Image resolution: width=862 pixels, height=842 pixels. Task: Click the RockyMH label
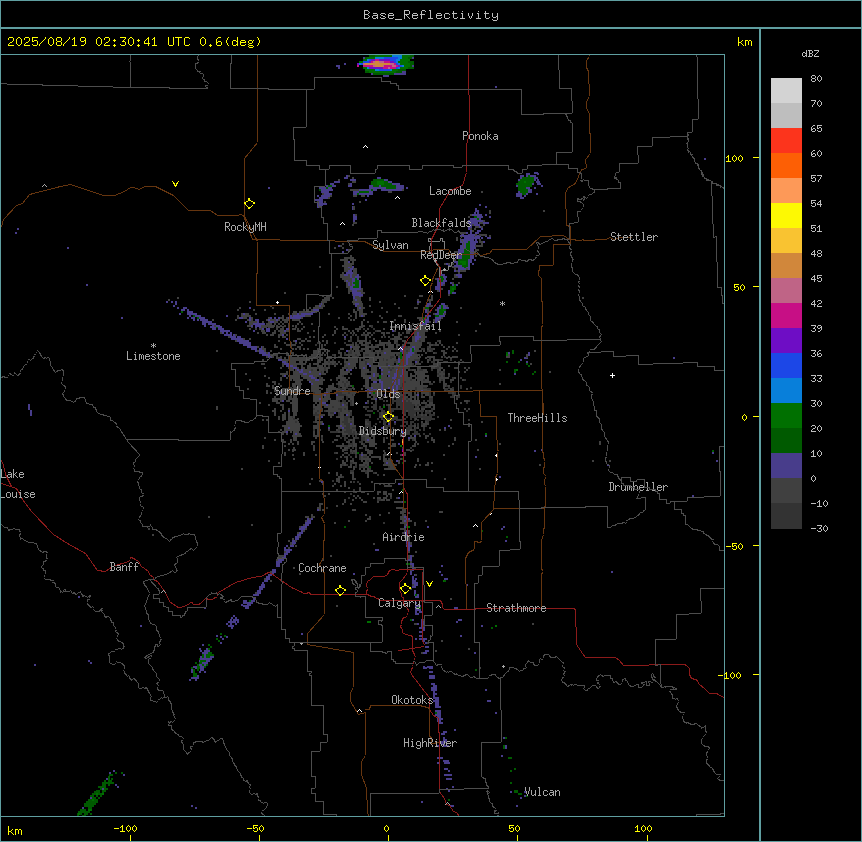[x=245, y=227]
